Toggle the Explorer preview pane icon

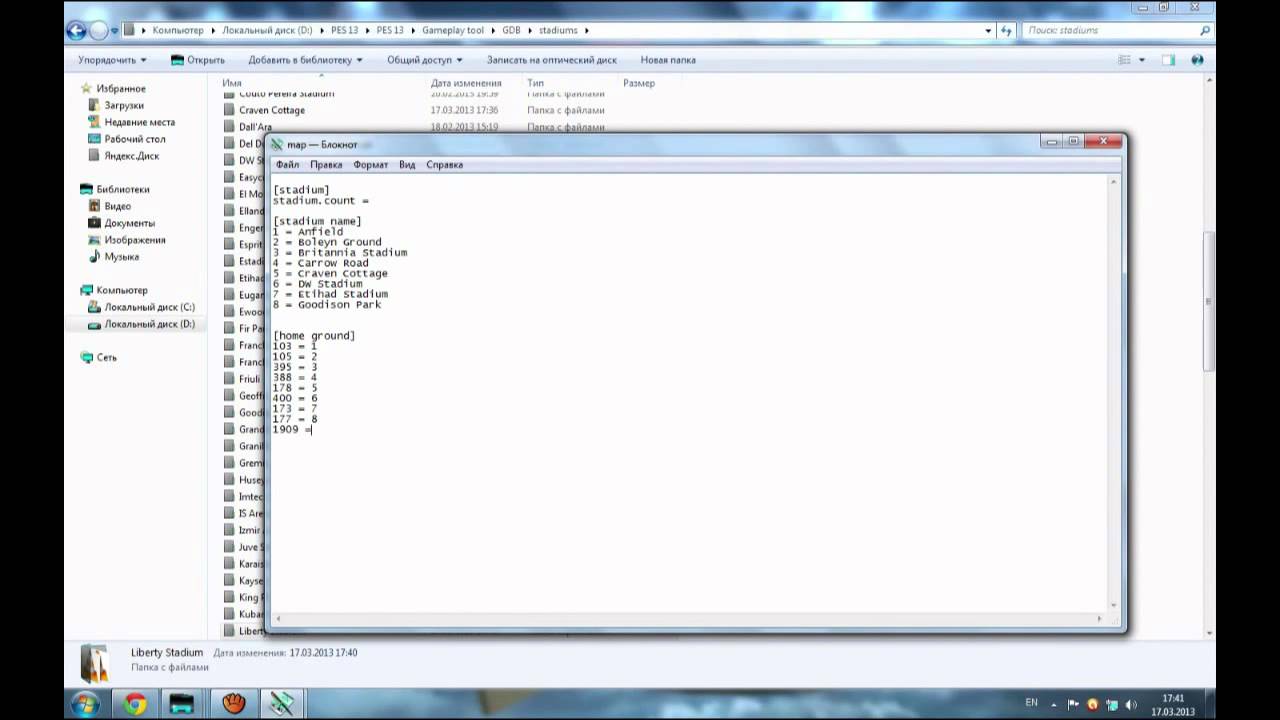[x=1168, y=60]
